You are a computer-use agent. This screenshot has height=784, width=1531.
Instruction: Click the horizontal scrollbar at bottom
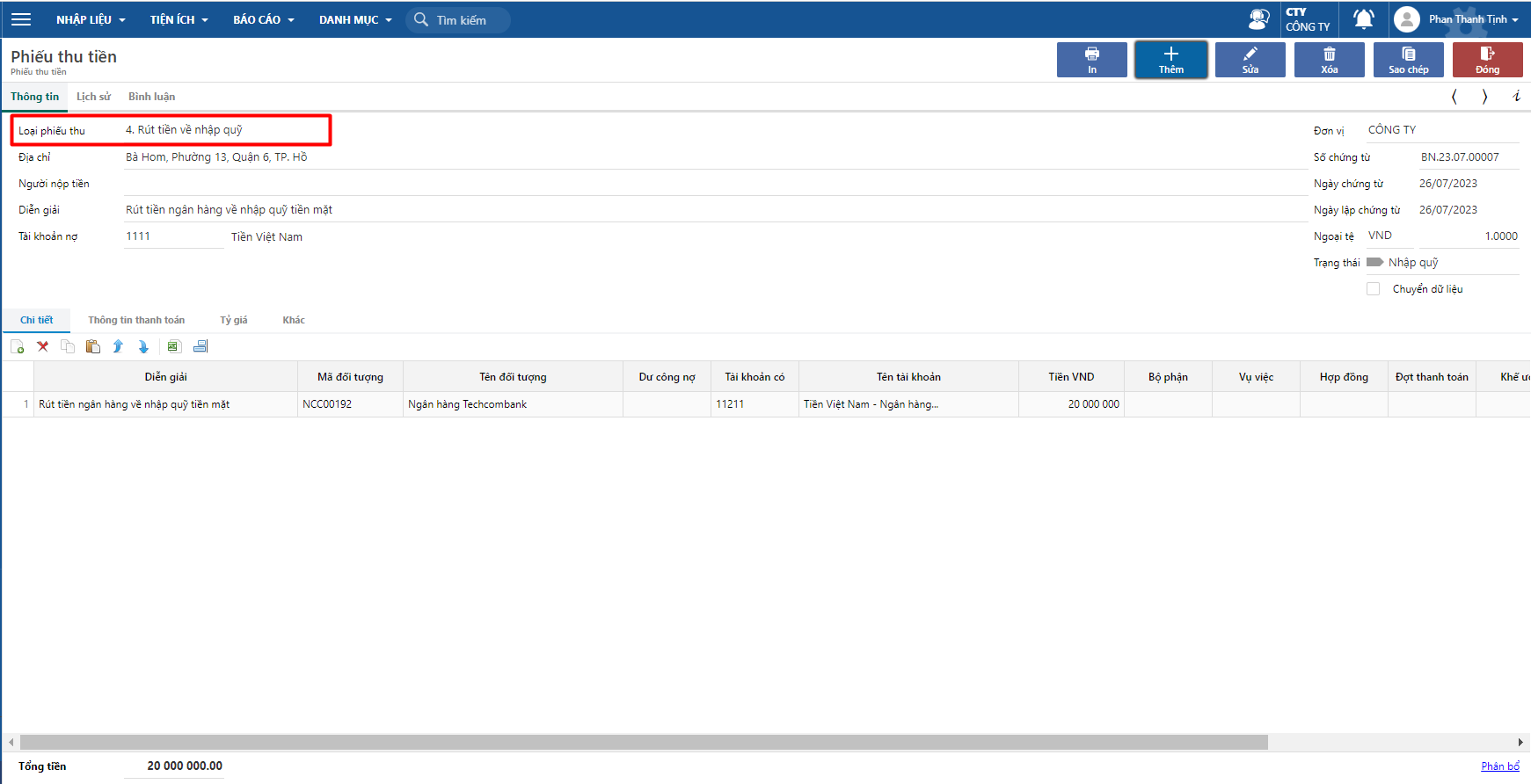coord(643,743)
